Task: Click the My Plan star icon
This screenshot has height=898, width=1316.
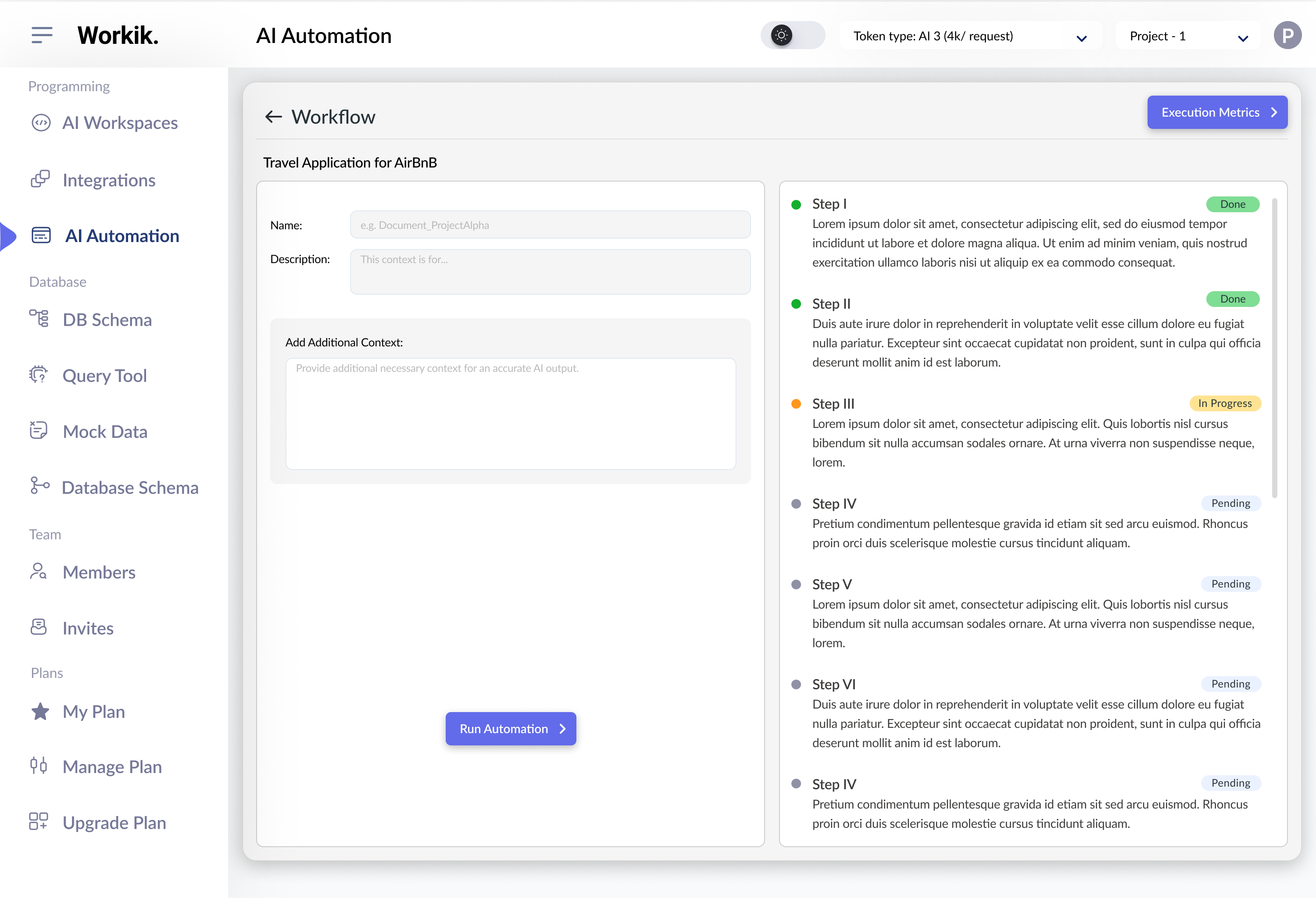Action: pyautogui.click(x=39, y=711)
